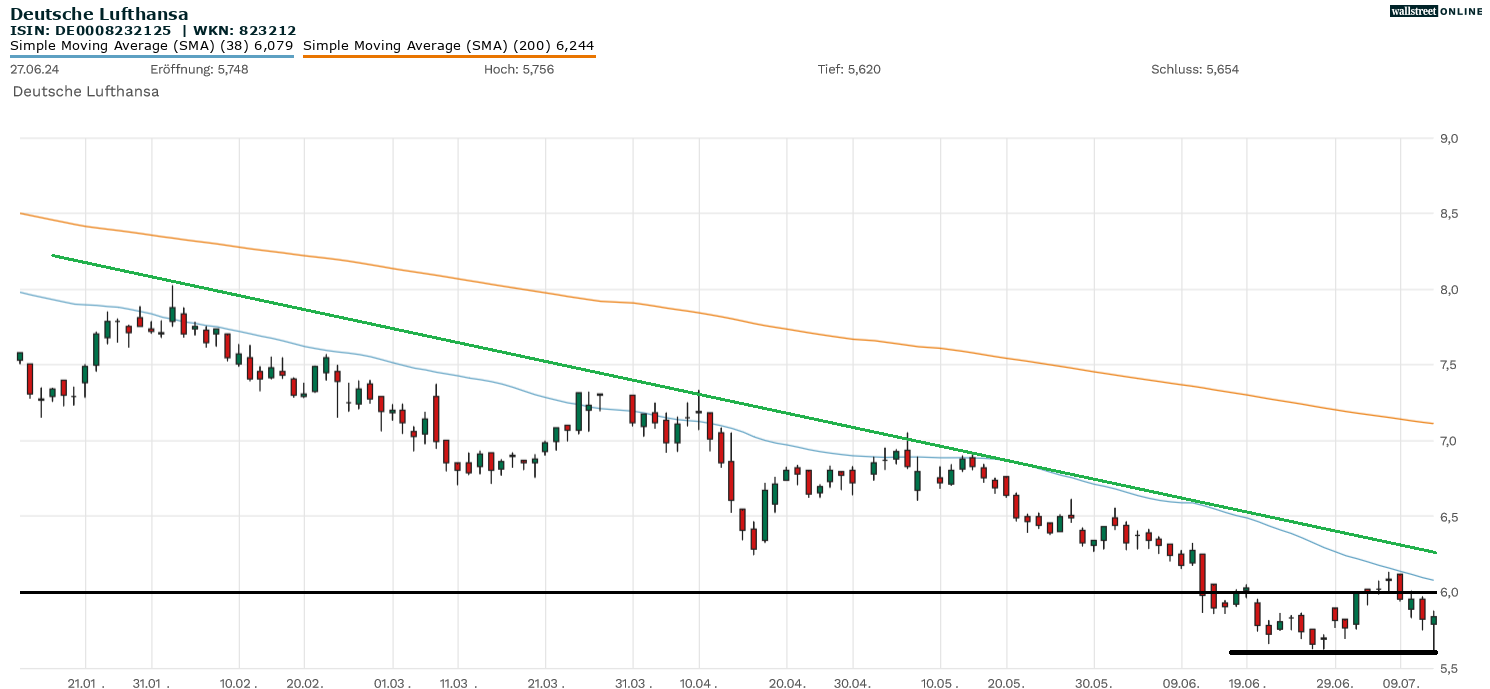The width and height of the screenshot is (1490, 689).
Task: Click the 20.05. date axis label
Action: pos(1005,683)
